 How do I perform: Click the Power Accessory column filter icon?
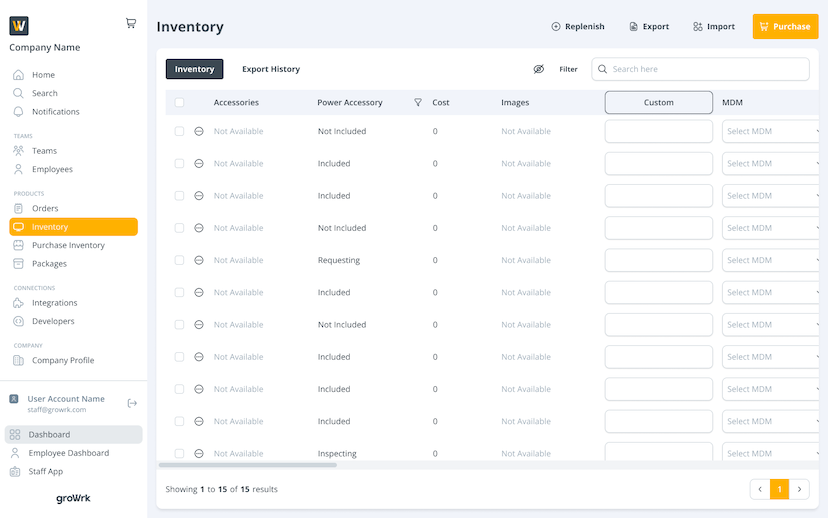418,102
